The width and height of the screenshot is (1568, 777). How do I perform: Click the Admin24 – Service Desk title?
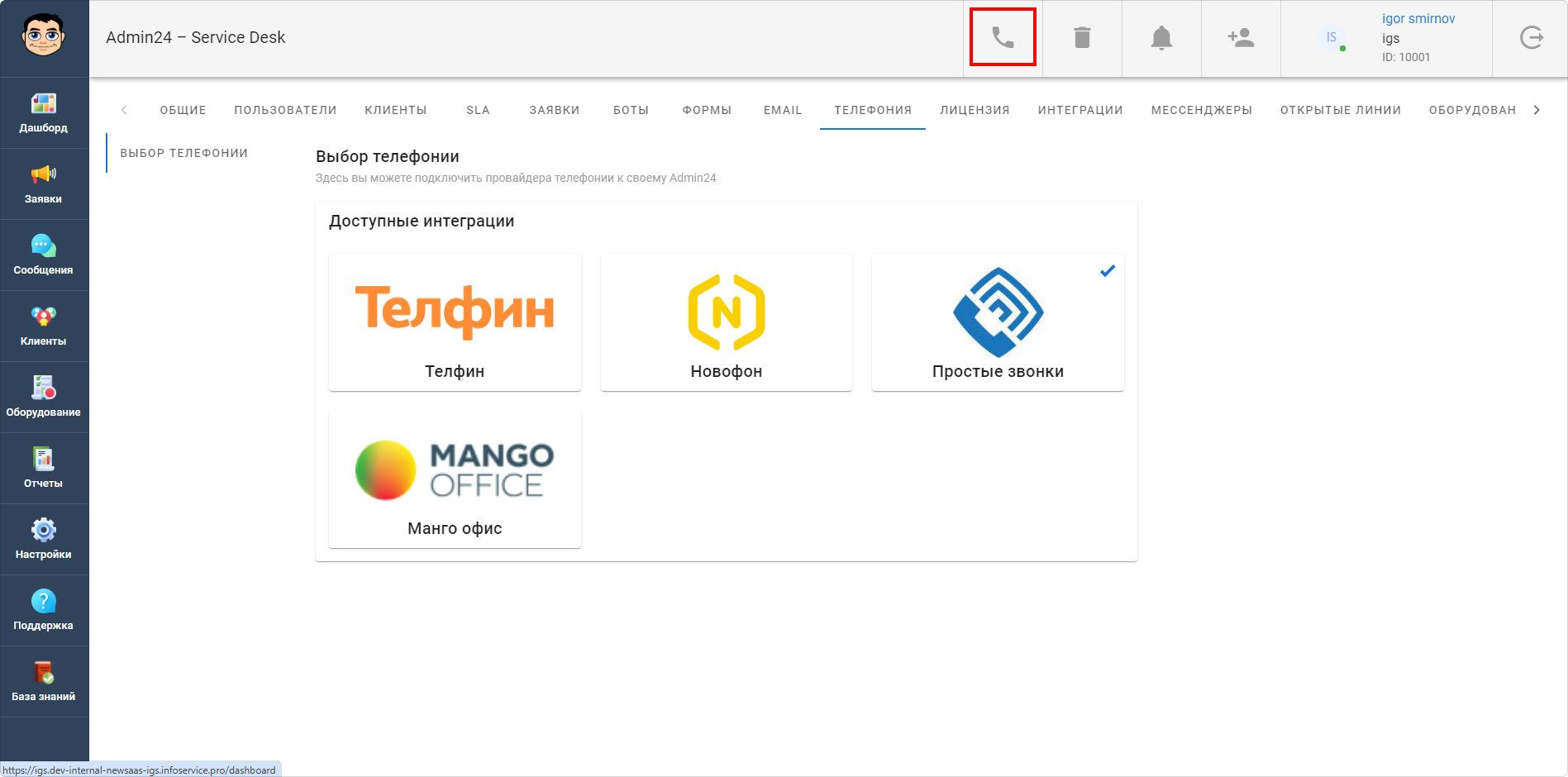click(196, 37)
